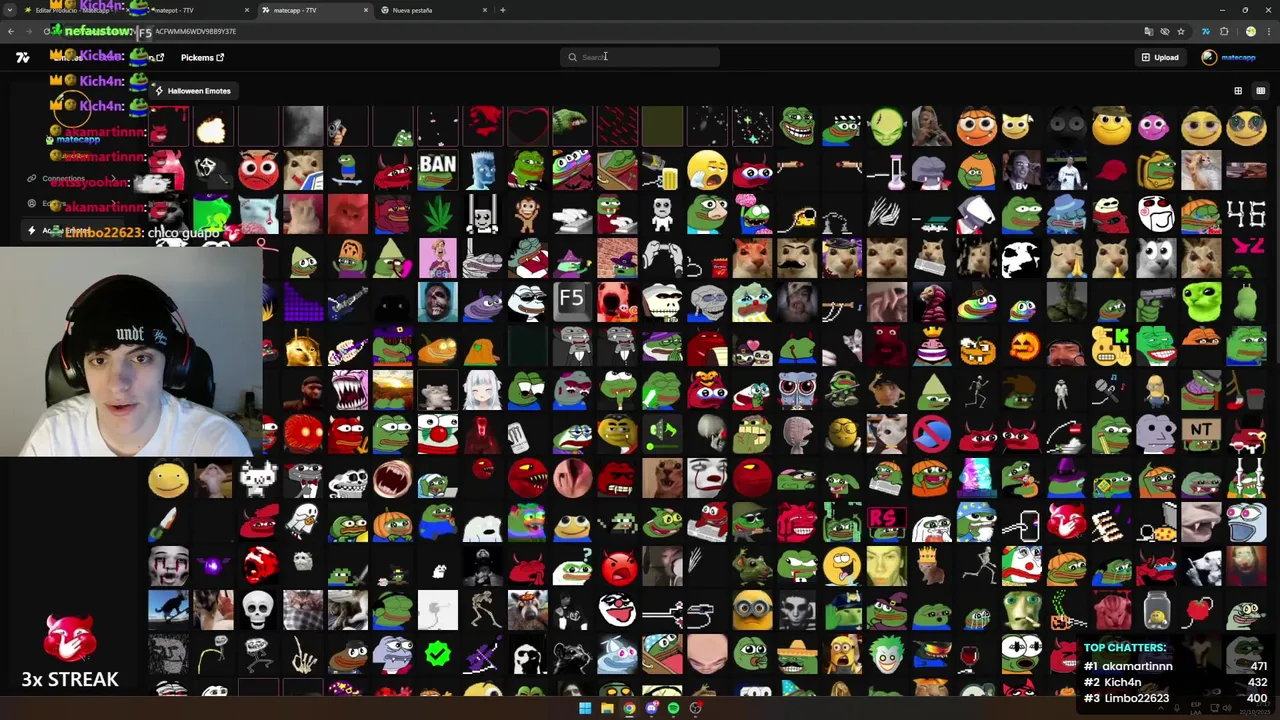Open the matecapp profile menu

(1229, 57)
